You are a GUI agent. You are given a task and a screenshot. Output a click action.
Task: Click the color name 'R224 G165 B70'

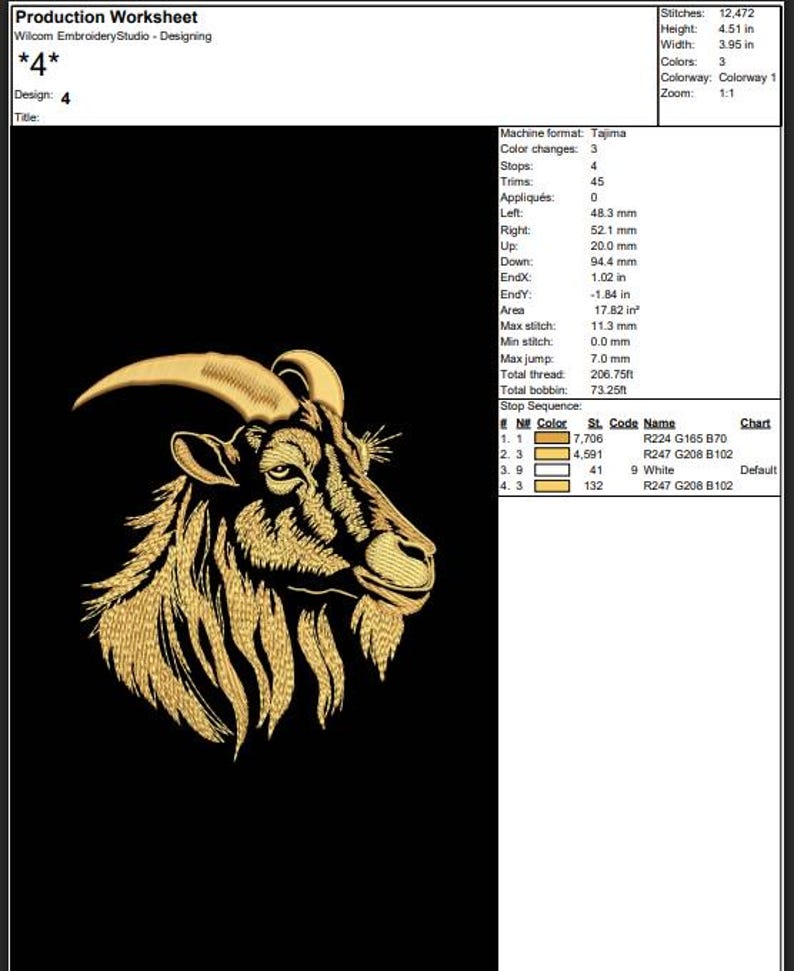point(685,438)
